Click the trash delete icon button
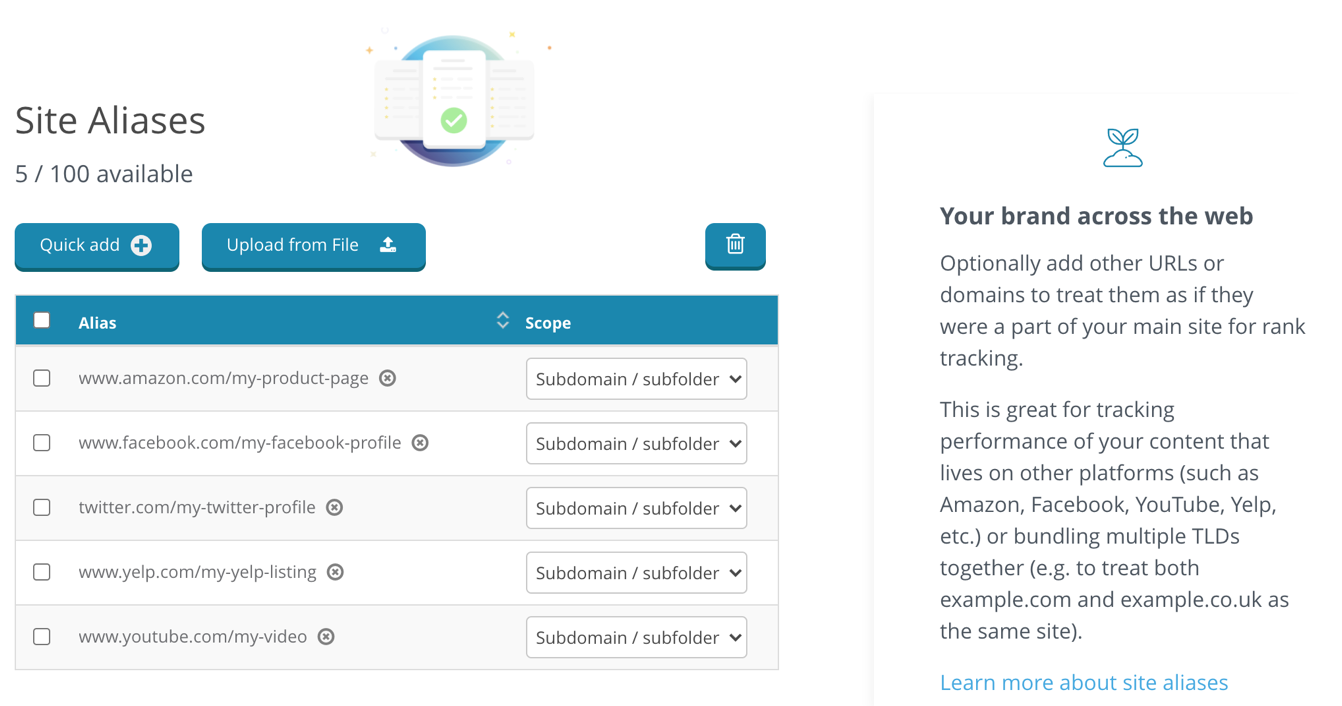1342x706 pixels. (x=735, y=245)
